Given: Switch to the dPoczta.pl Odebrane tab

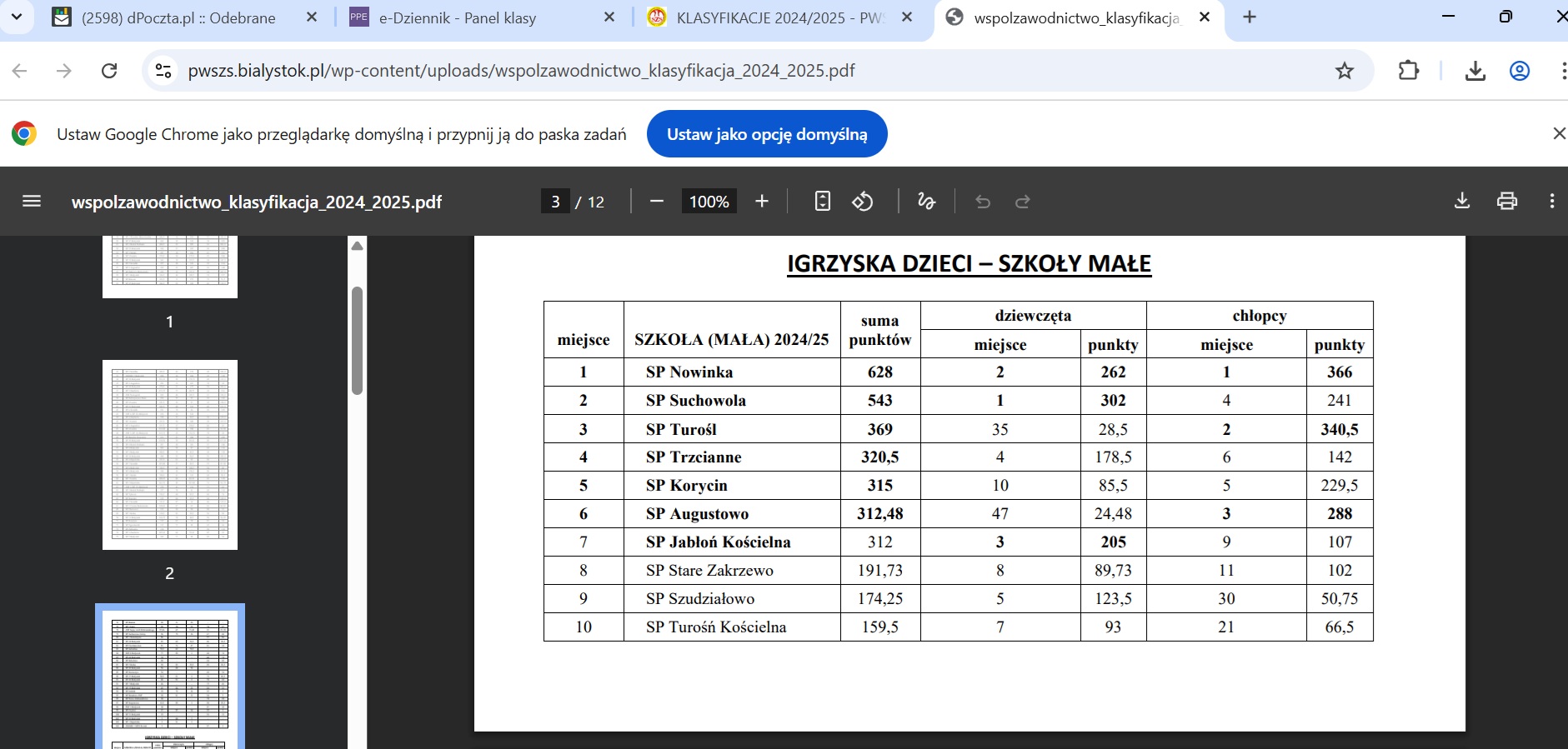Looking at the screenshot, I should coord(178,17).
